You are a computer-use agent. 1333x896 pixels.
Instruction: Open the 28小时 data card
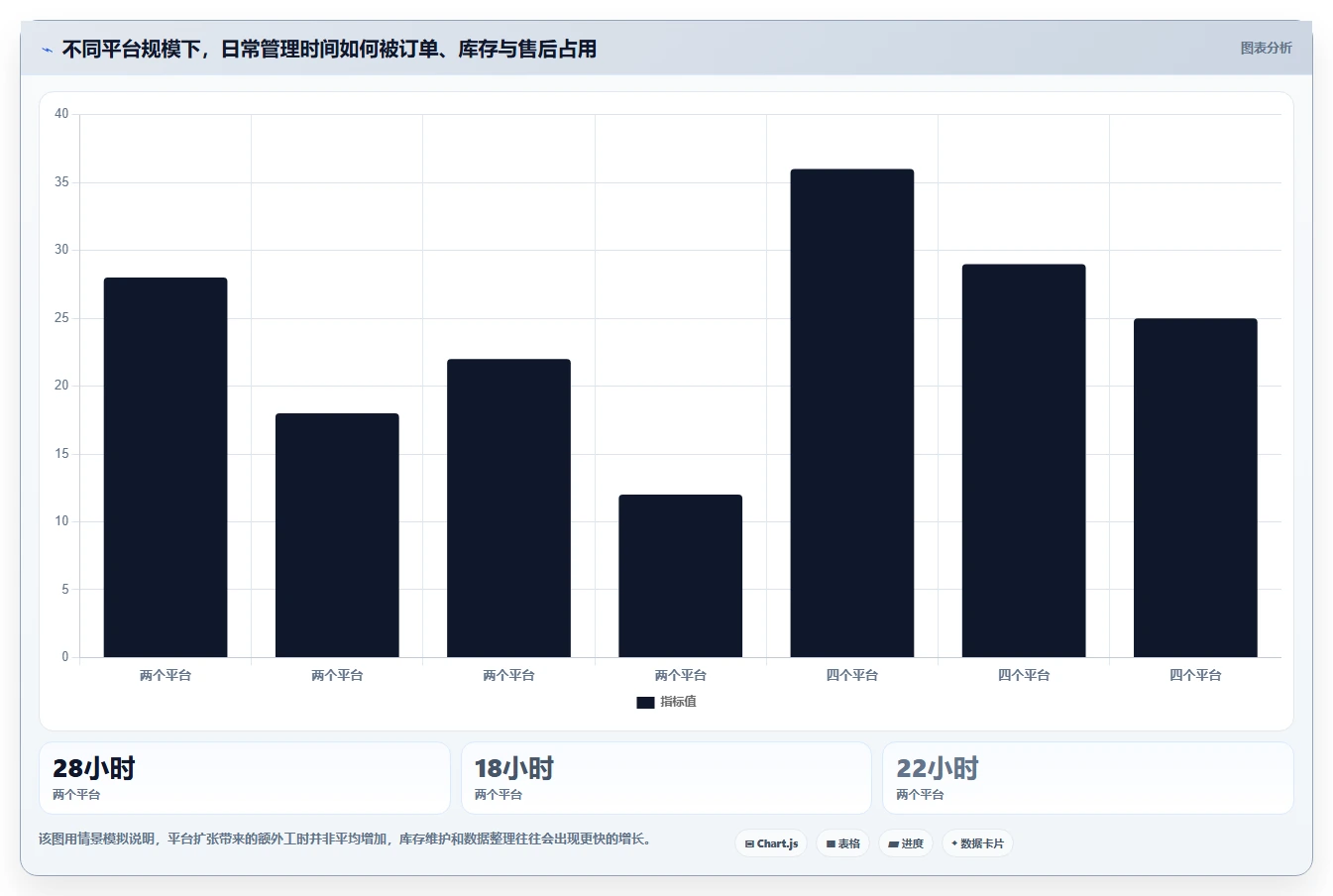[245, 778]
